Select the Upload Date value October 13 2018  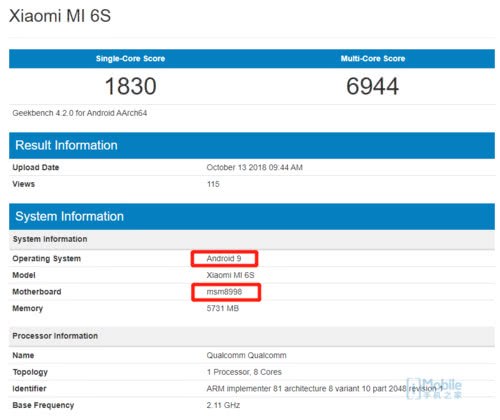[254, 167]
